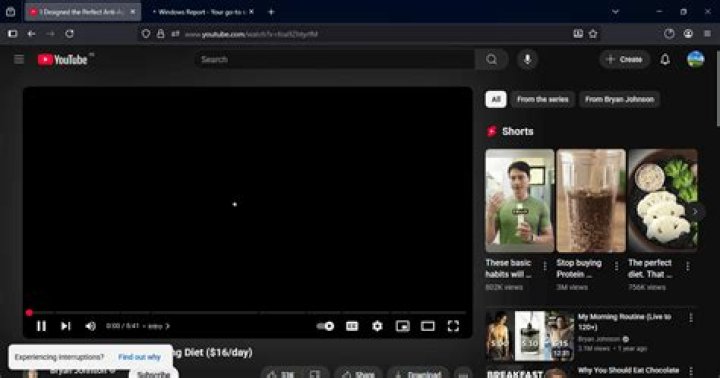Toggle reader view in address bar
This screenshot has width=720, height=378.
pyautogui.click(x=578, y=34)
